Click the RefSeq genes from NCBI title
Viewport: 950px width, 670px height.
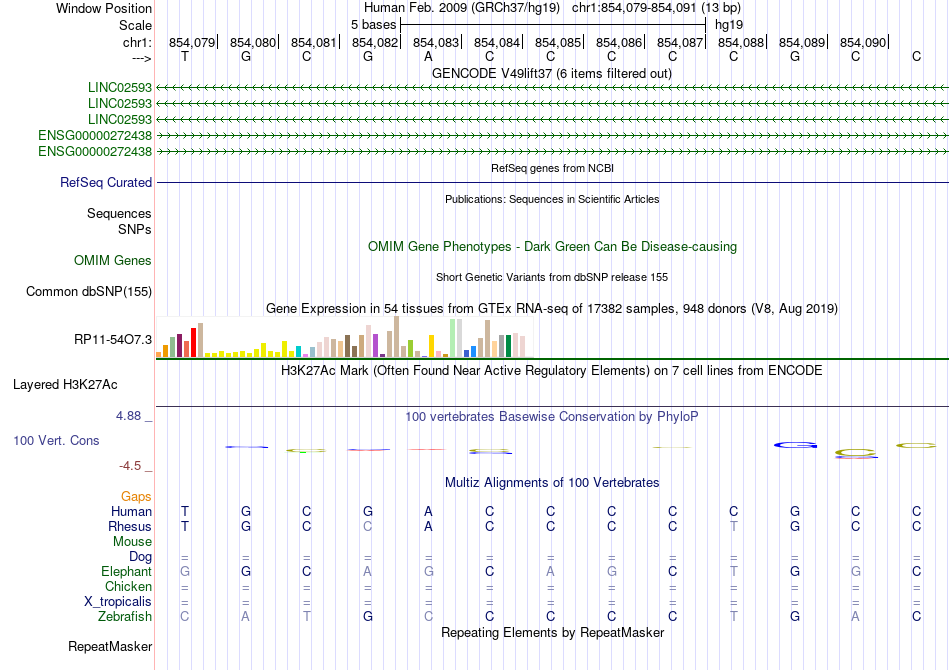tap(552, 168)
